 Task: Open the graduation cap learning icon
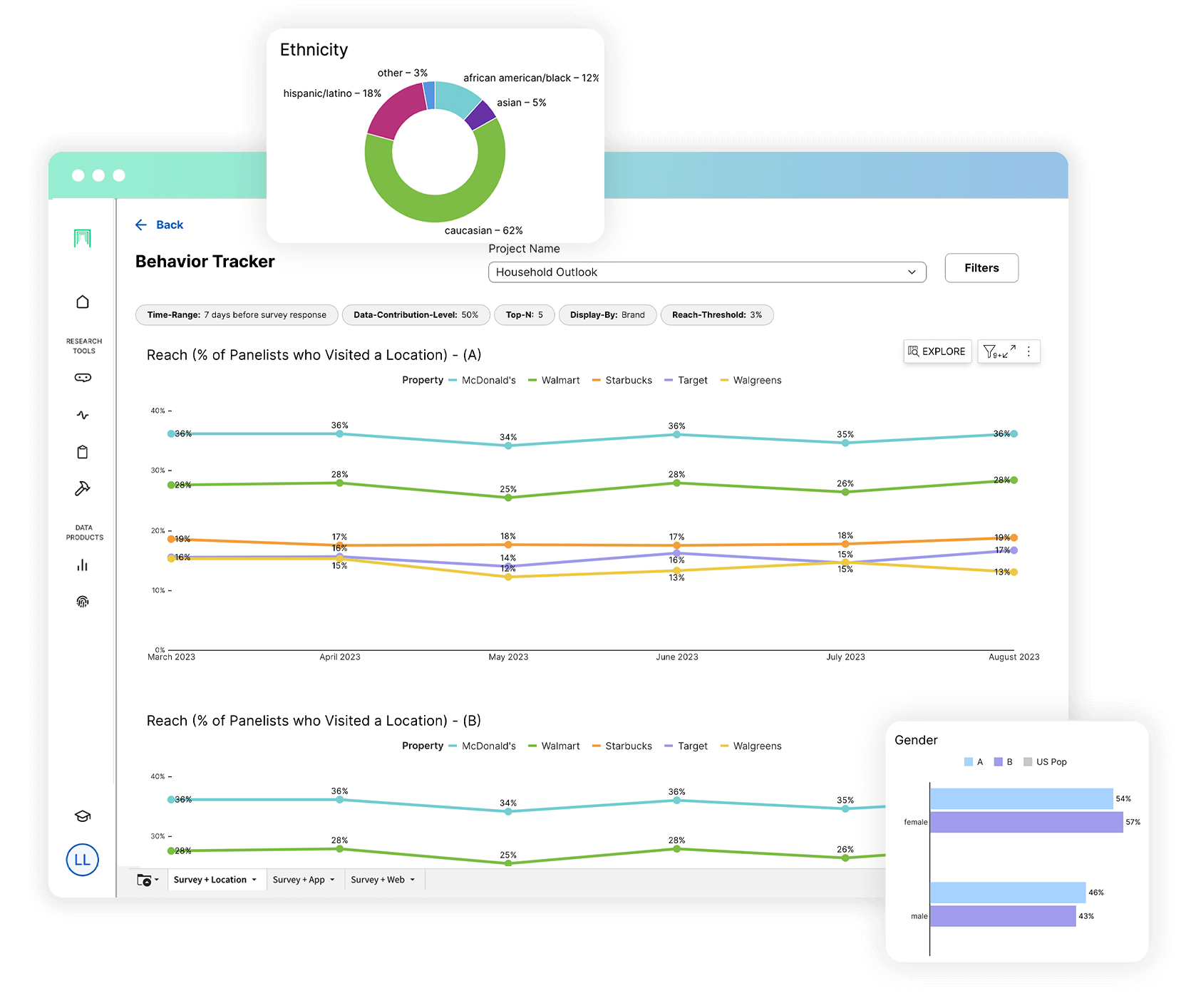click(x=83, y=816)
